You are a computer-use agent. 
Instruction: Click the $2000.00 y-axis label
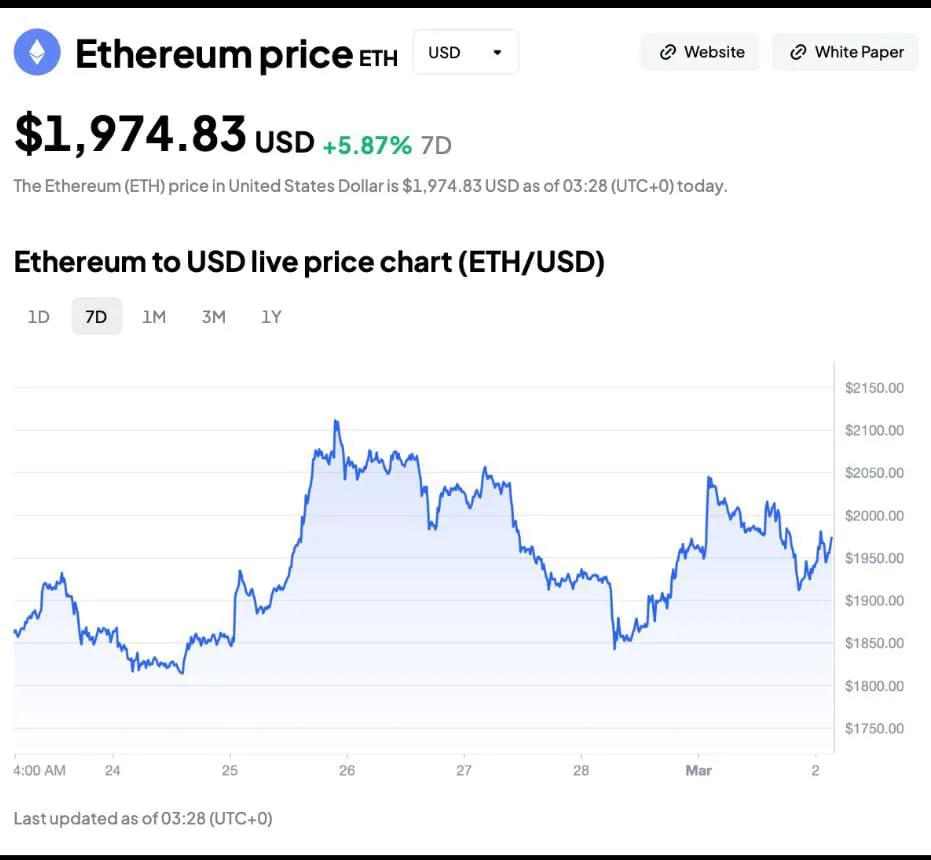pos(874,516)
